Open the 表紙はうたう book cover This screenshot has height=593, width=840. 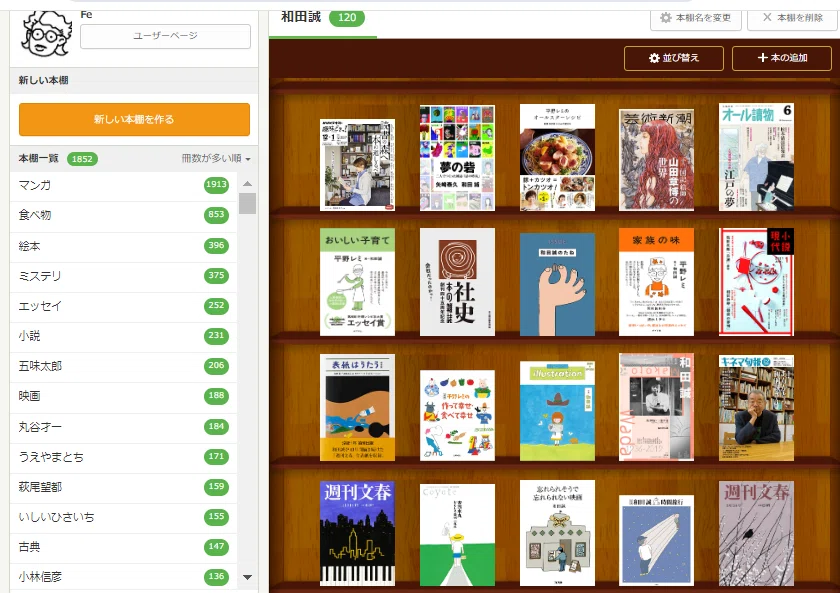357,408
